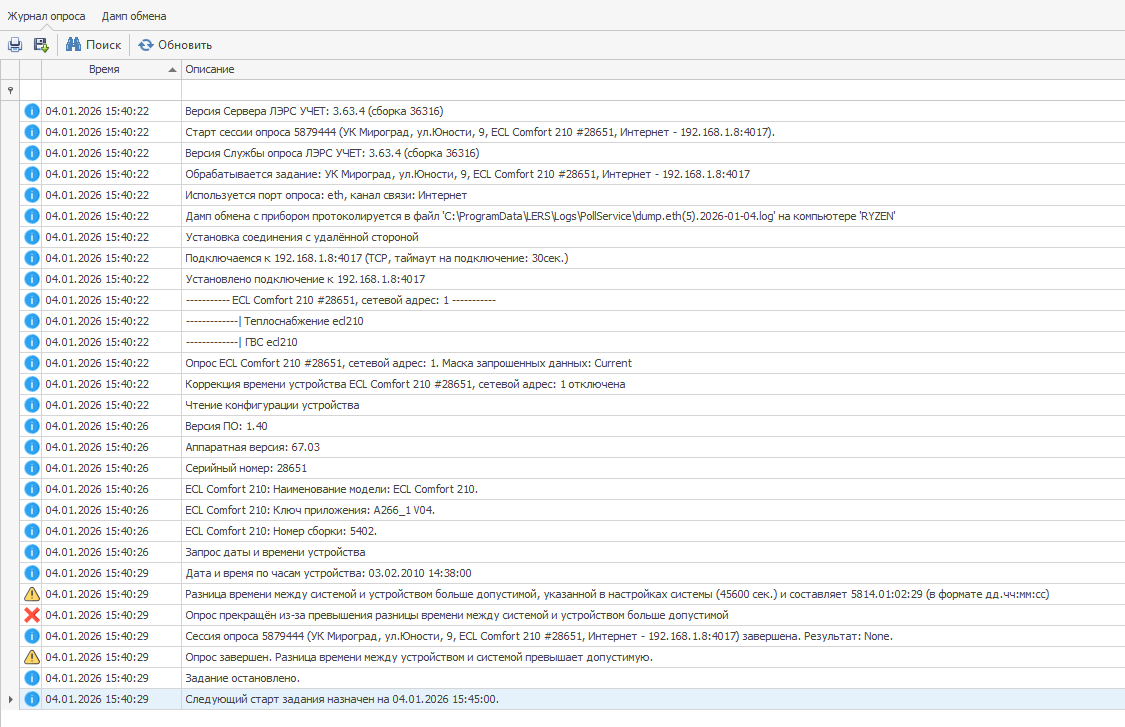Click the current row indicator arrow on the last row
Screen dimensions: 1125x727
click(x=10, y=699)
